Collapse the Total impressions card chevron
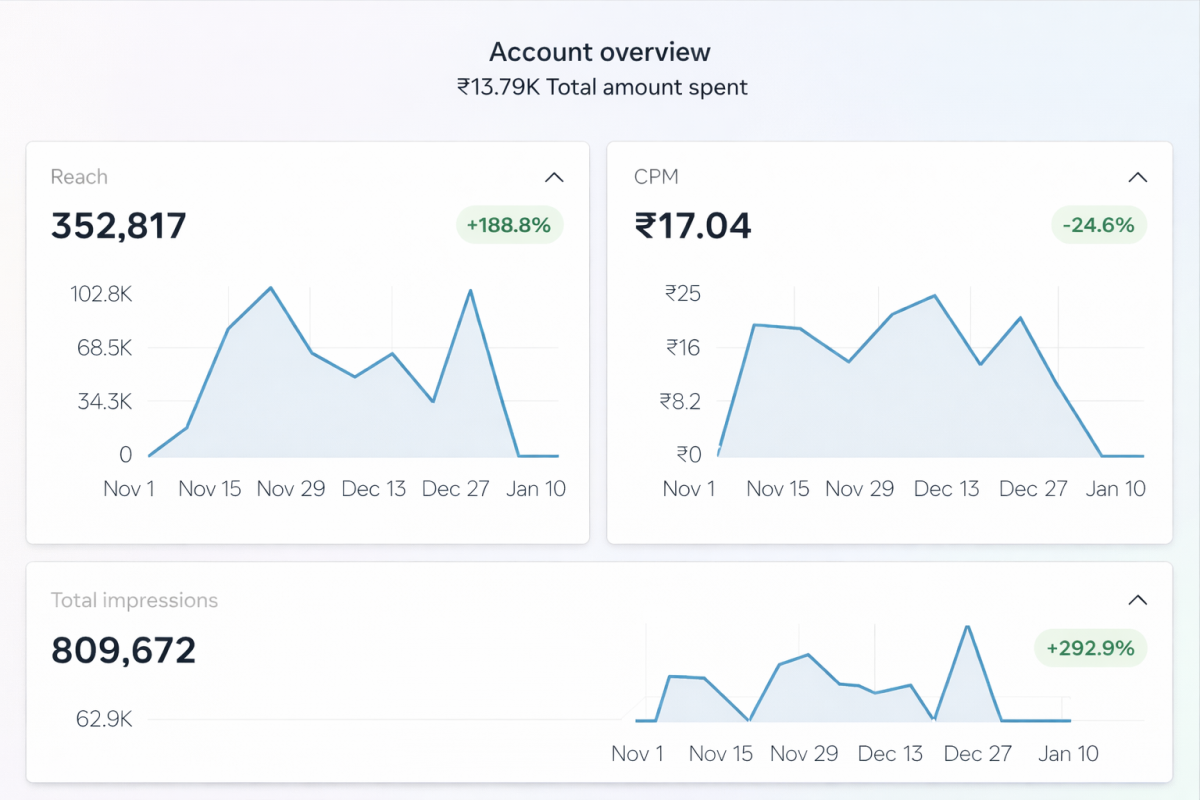 click(1137, 601)
